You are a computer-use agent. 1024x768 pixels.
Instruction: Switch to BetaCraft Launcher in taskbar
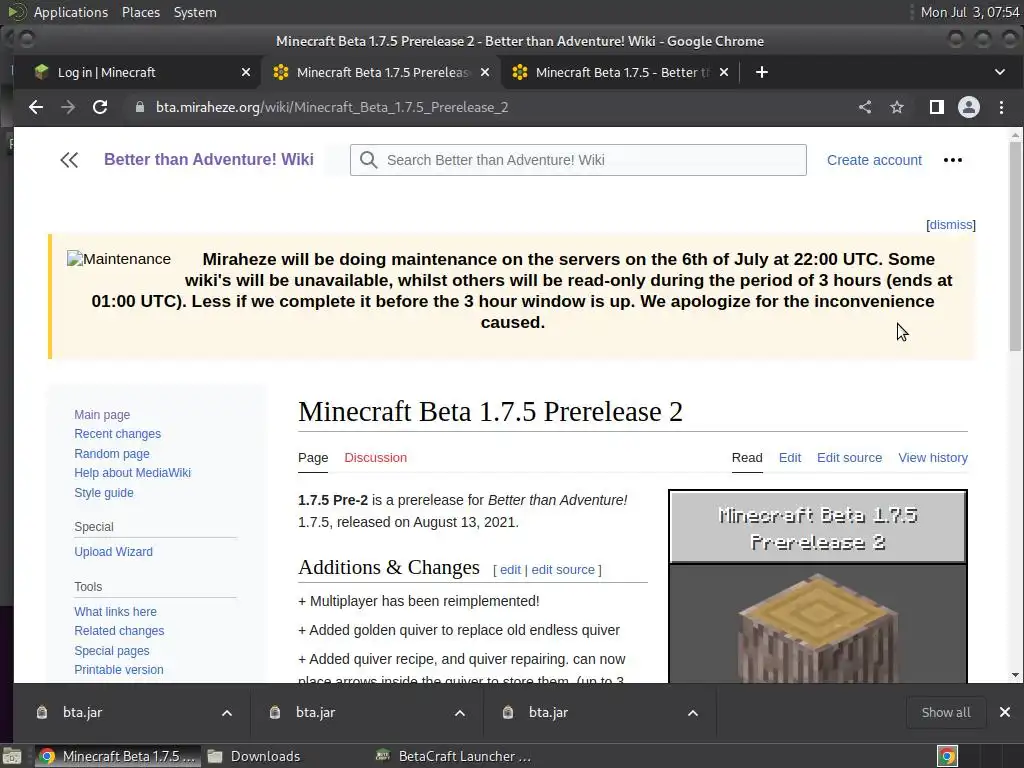tap(455, 756)
